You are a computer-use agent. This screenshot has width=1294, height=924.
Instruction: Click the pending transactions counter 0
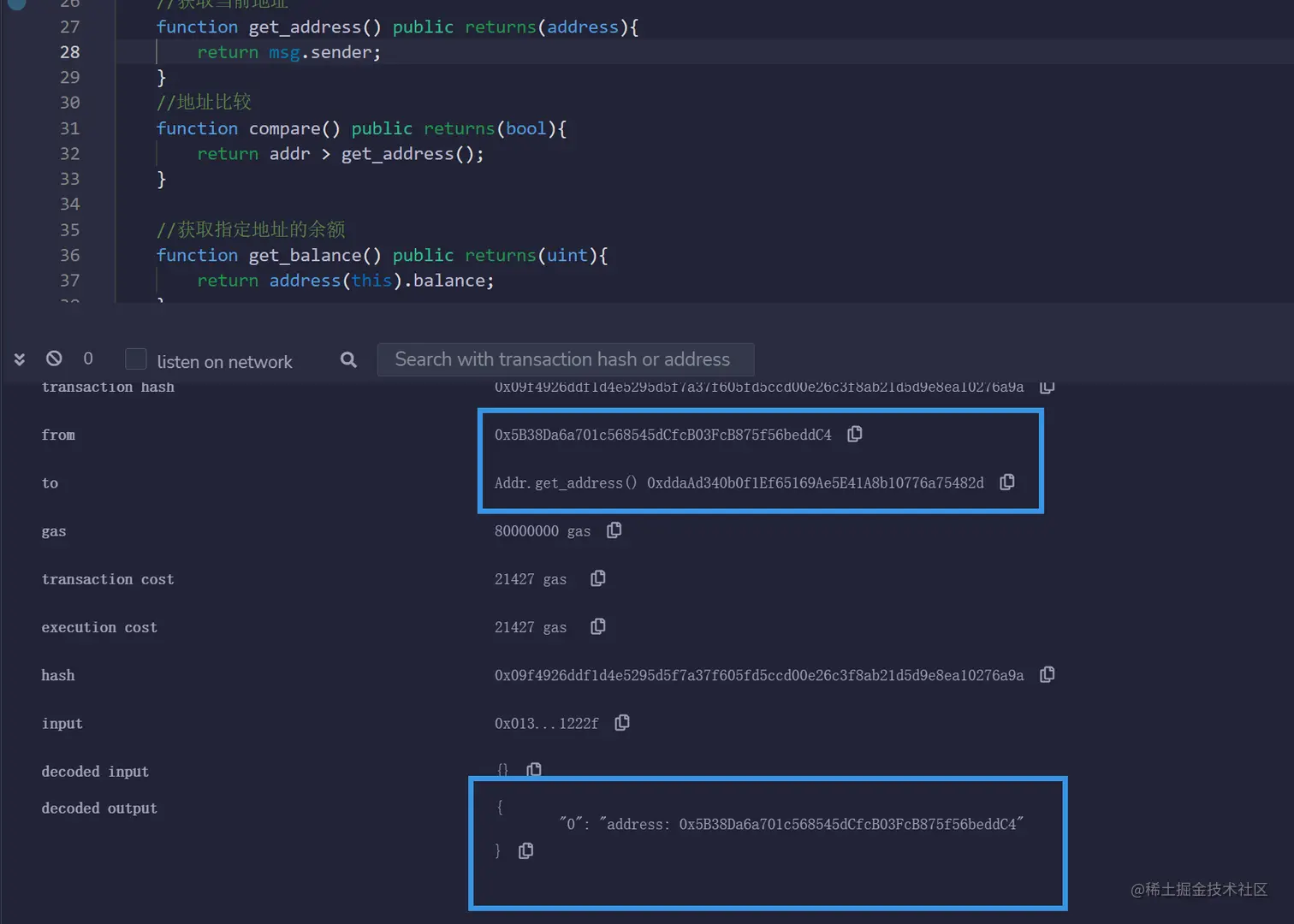tap(88, 358)
